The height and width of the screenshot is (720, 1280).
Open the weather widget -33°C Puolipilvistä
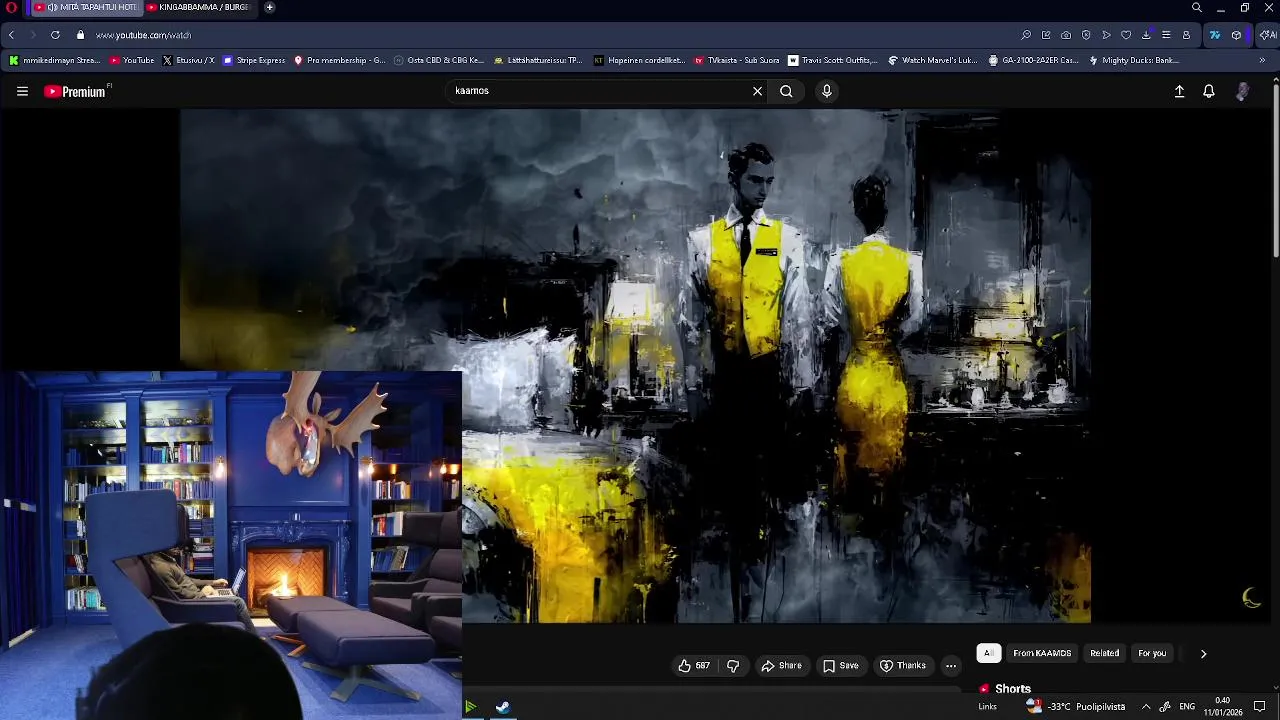1076,707
